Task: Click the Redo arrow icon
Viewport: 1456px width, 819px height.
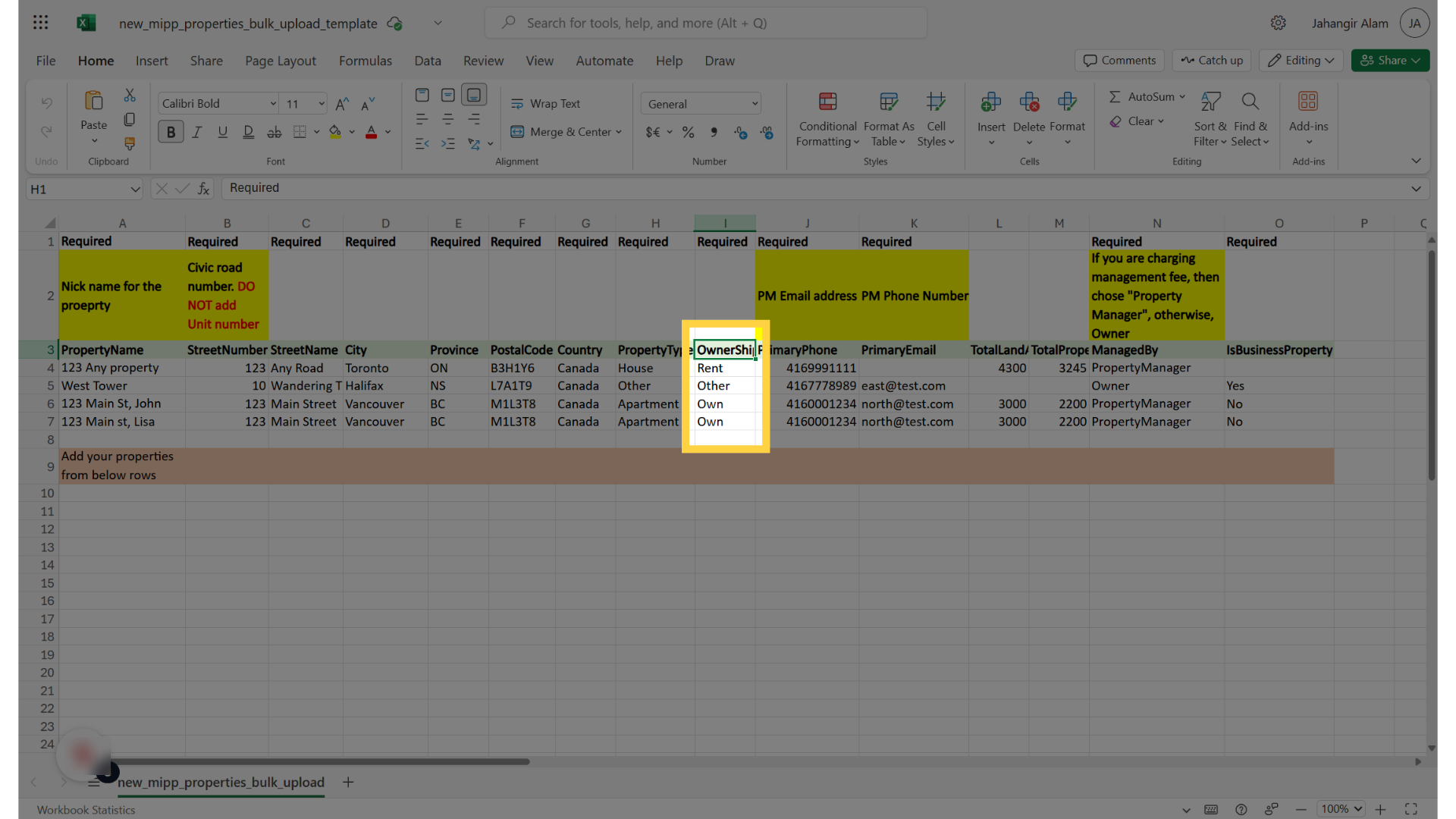Action: tap(46, 131)
